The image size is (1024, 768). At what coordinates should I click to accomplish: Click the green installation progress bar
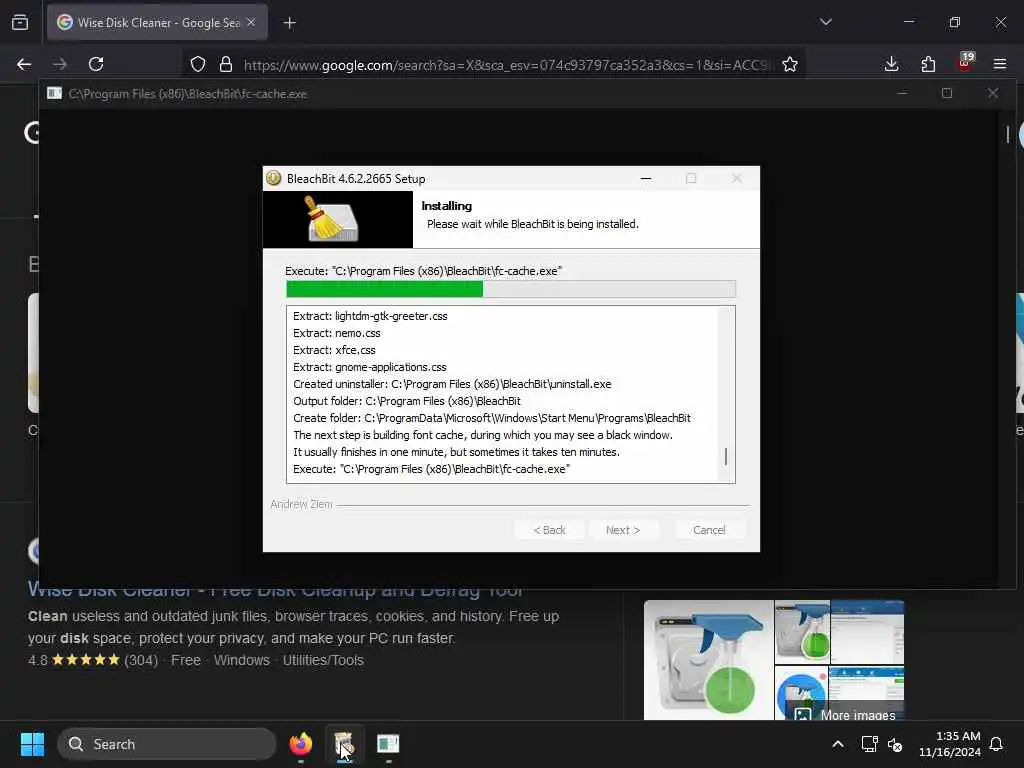(x=511, y=289)
